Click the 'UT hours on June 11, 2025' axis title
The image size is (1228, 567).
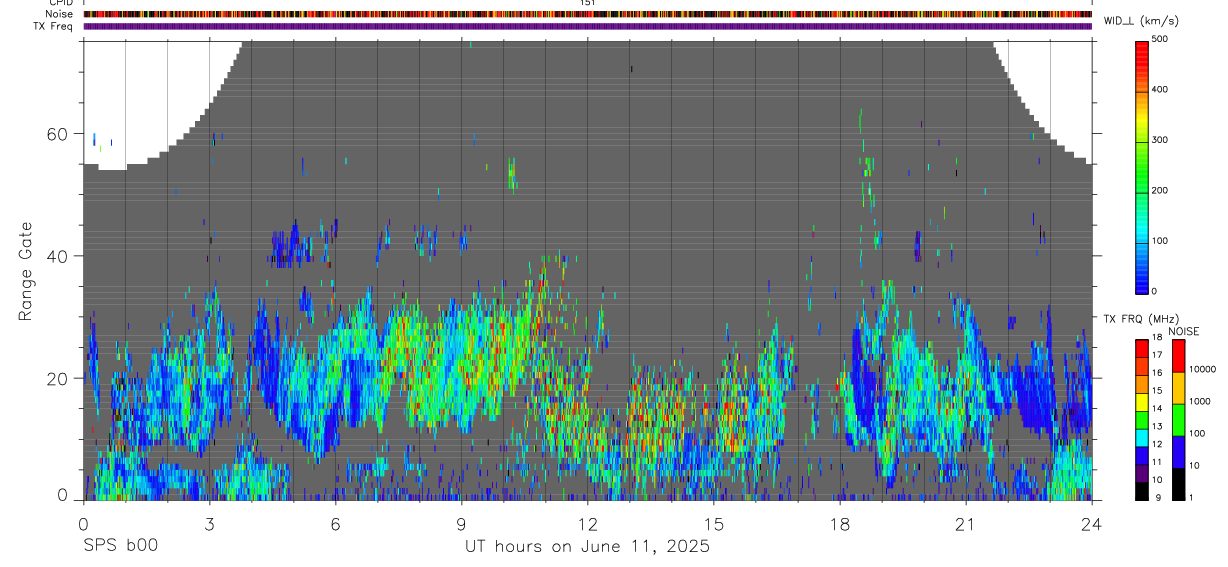(x=587, y=546)
